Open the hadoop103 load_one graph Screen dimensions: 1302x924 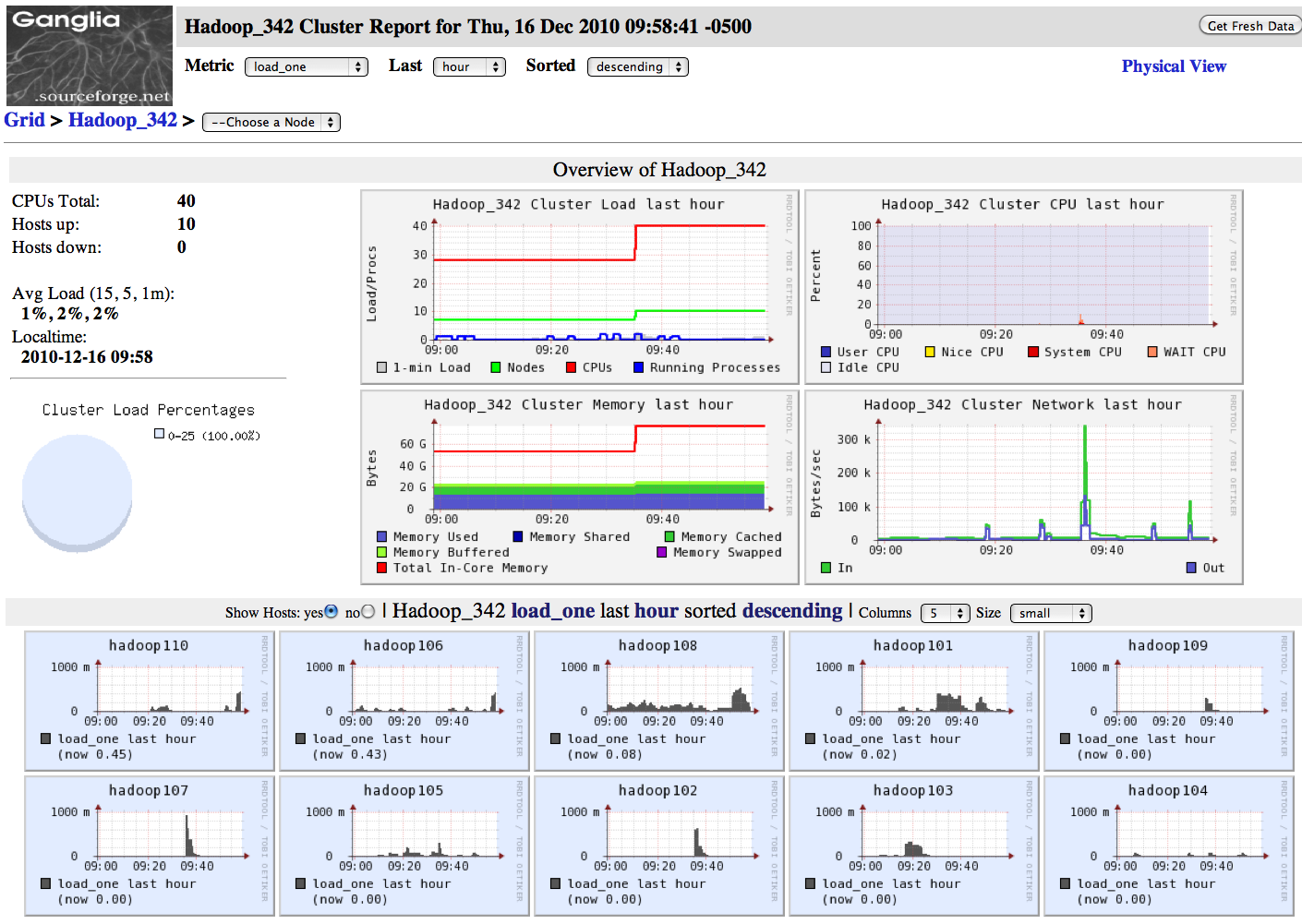point(914,846)
